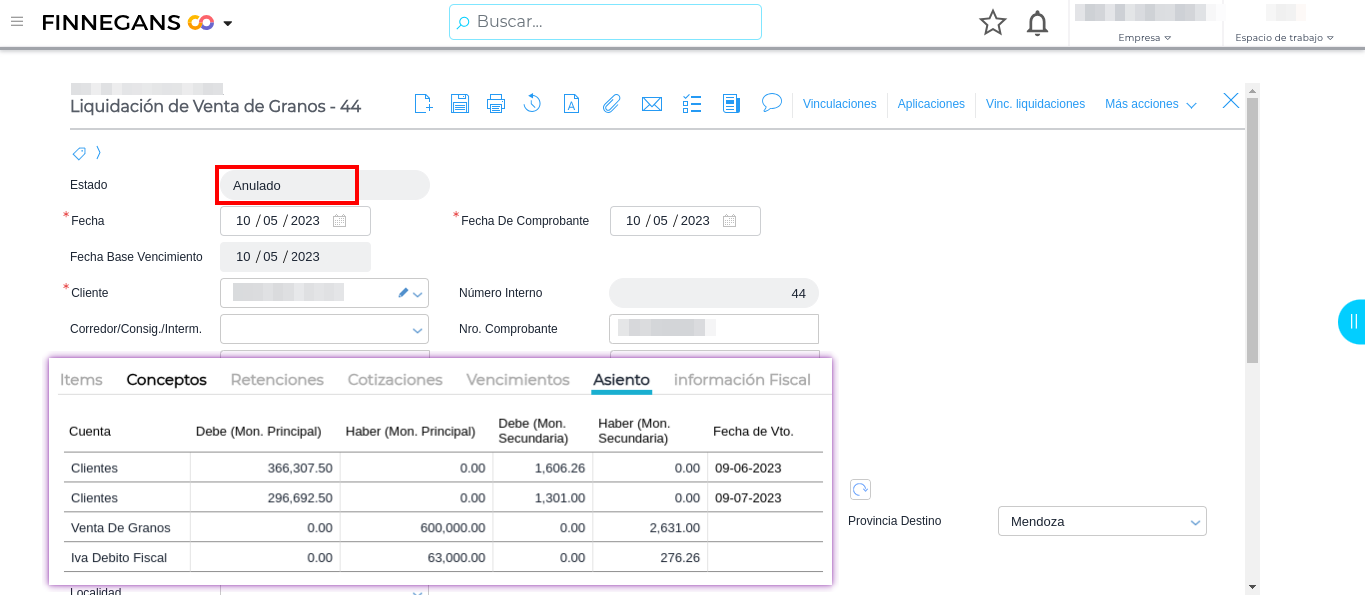Open the blue side panel handle
1365x595 pixels.
1352,321
